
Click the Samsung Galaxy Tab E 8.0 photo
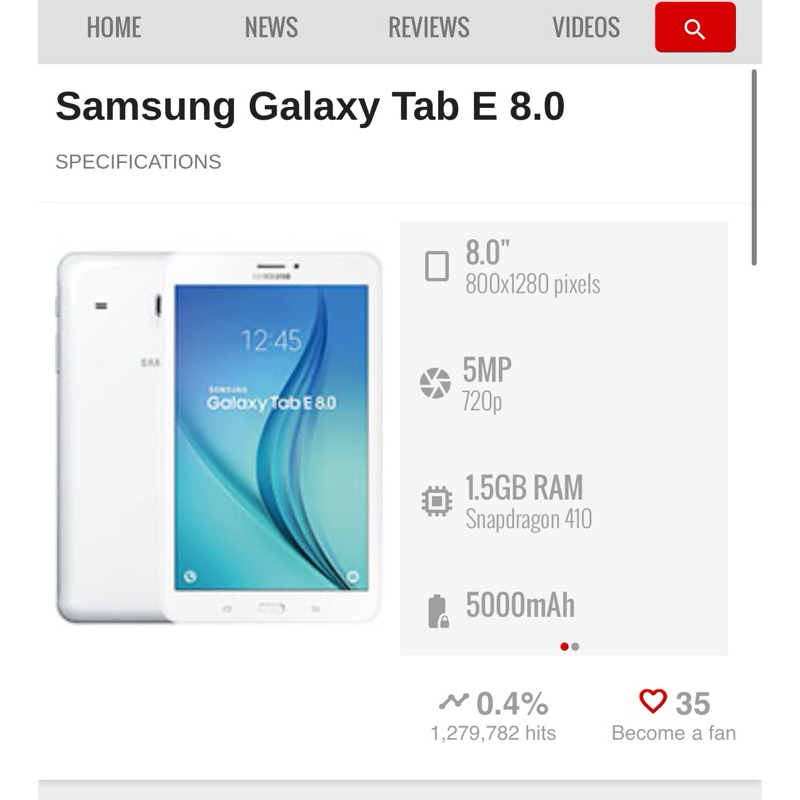click(219, 437)
